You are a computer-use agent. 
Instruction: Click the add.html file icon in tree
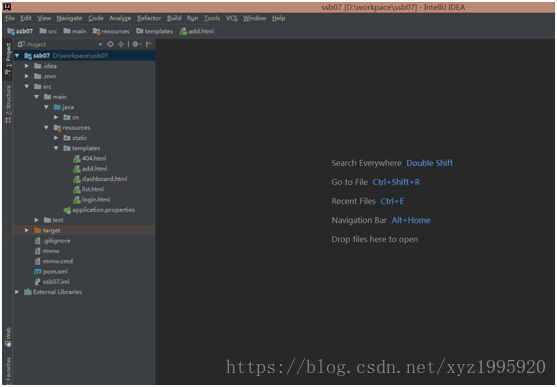pyautogui.click(x=77, y=169)
